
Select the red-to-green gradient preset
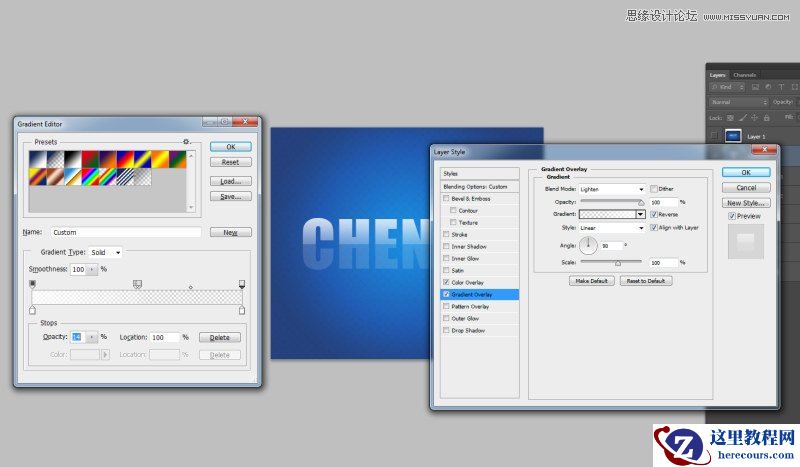90,159
